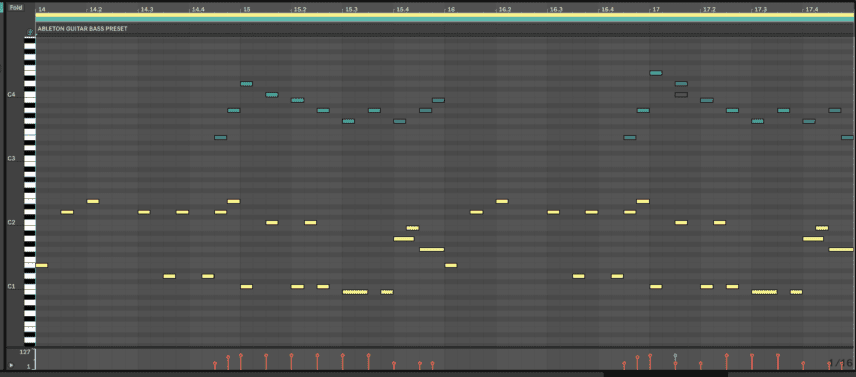856x377 pixels.
Task: Play the C2 piano key
Action: click(x=29, y=223)
